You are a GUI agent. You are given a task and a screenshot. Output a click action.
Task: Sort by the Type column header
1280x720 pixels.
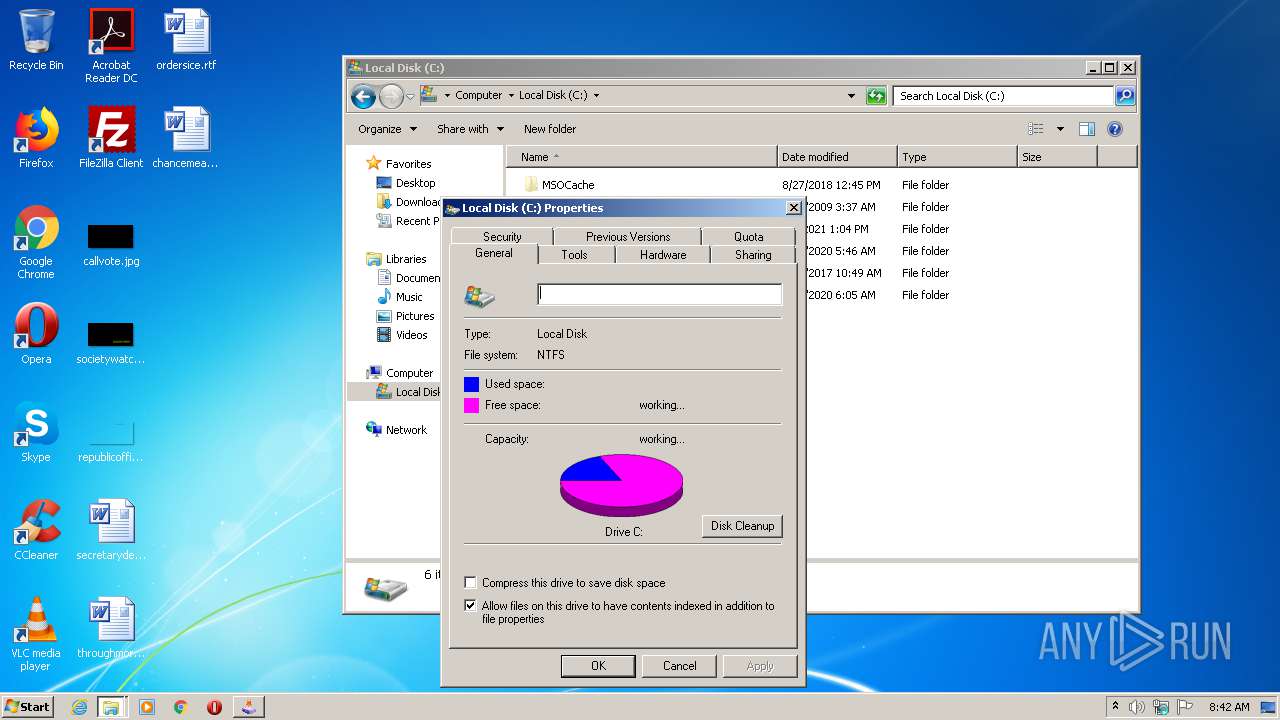(957, 157)
